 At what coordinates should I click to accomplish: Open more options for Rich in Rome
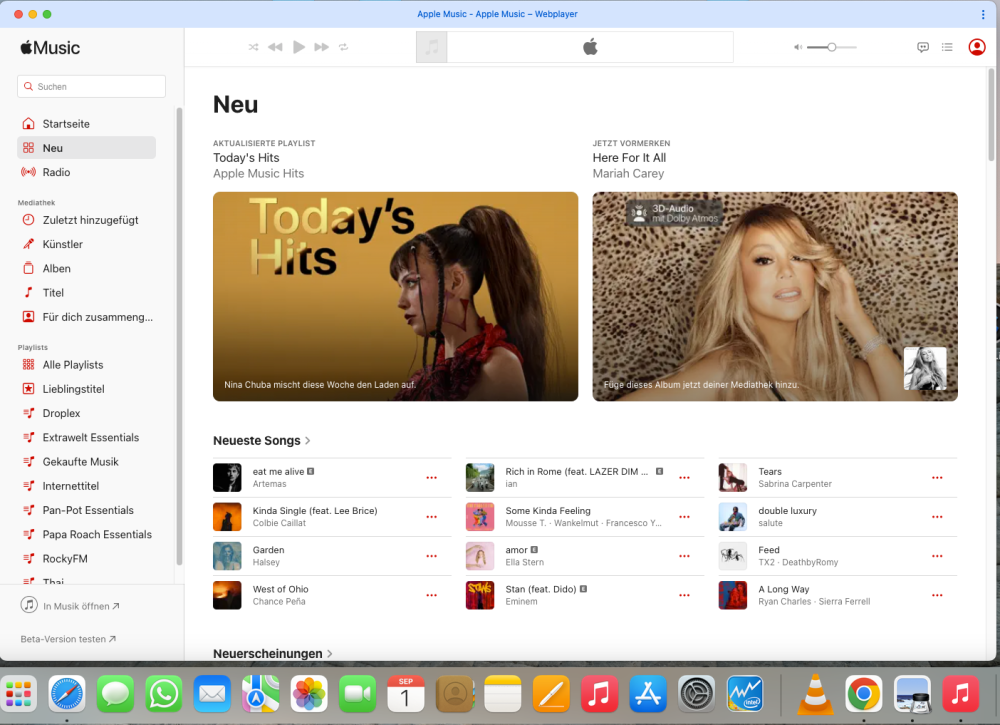684,478
